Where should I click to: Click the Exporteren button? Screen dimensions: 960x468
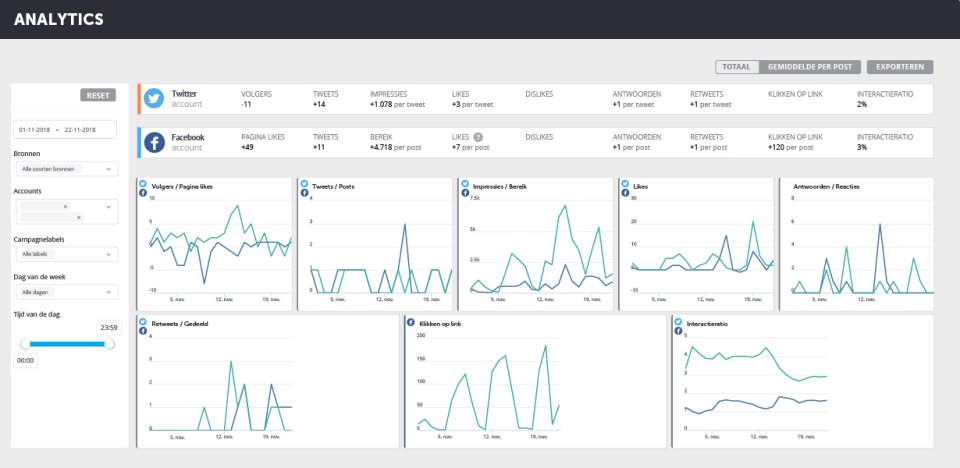pos(899,67)
